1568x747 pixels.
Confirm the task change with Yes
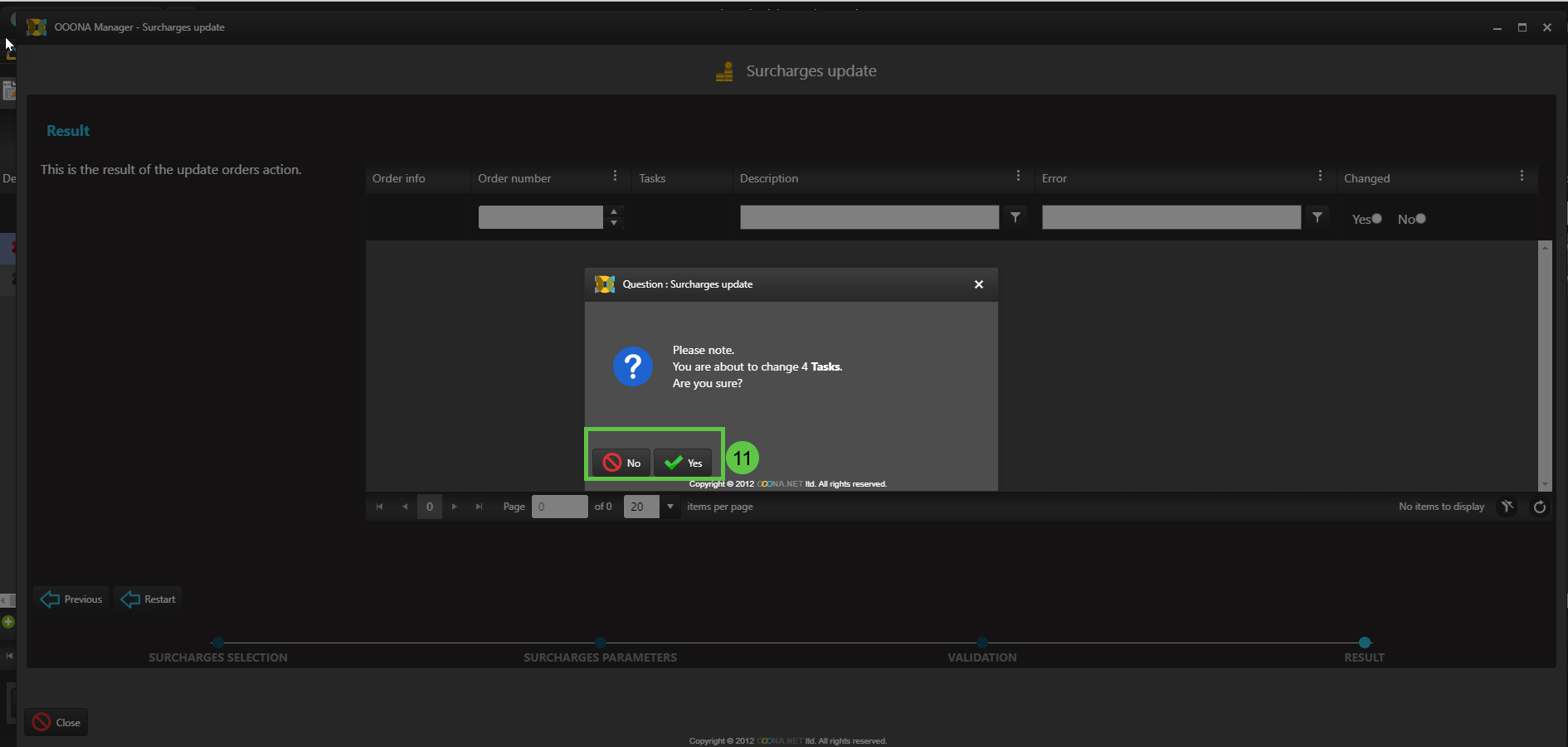(x=684, y=463)
